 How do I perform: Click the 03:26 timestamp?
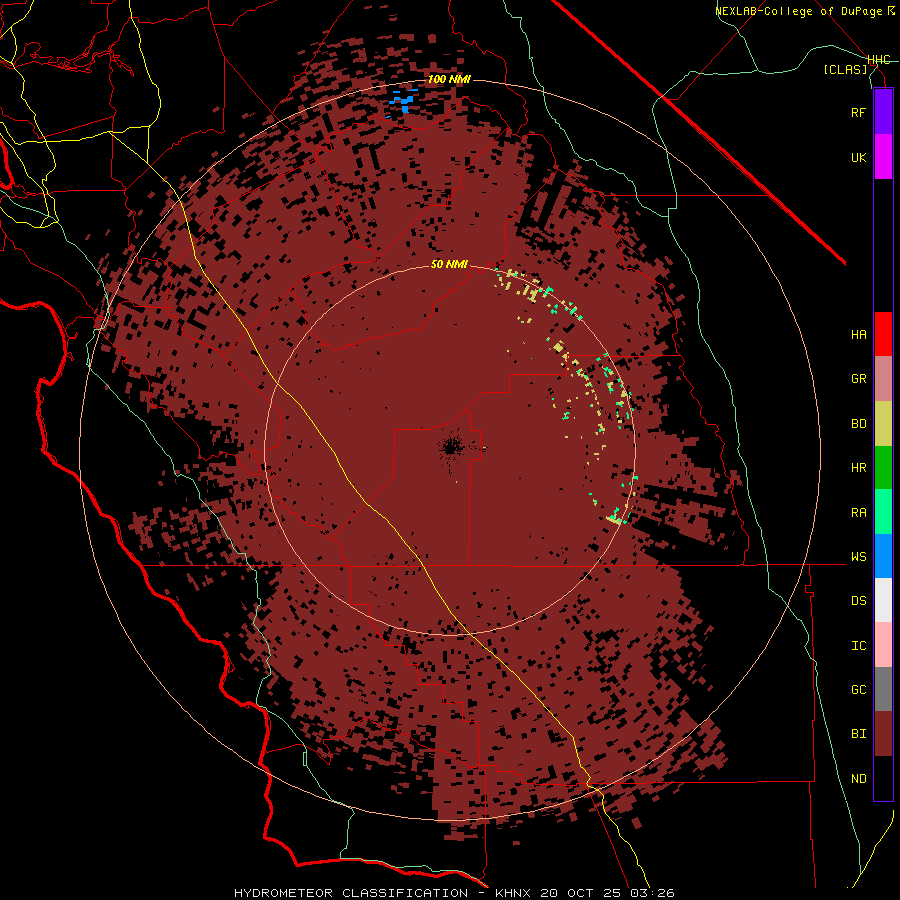tap(653, 893)
